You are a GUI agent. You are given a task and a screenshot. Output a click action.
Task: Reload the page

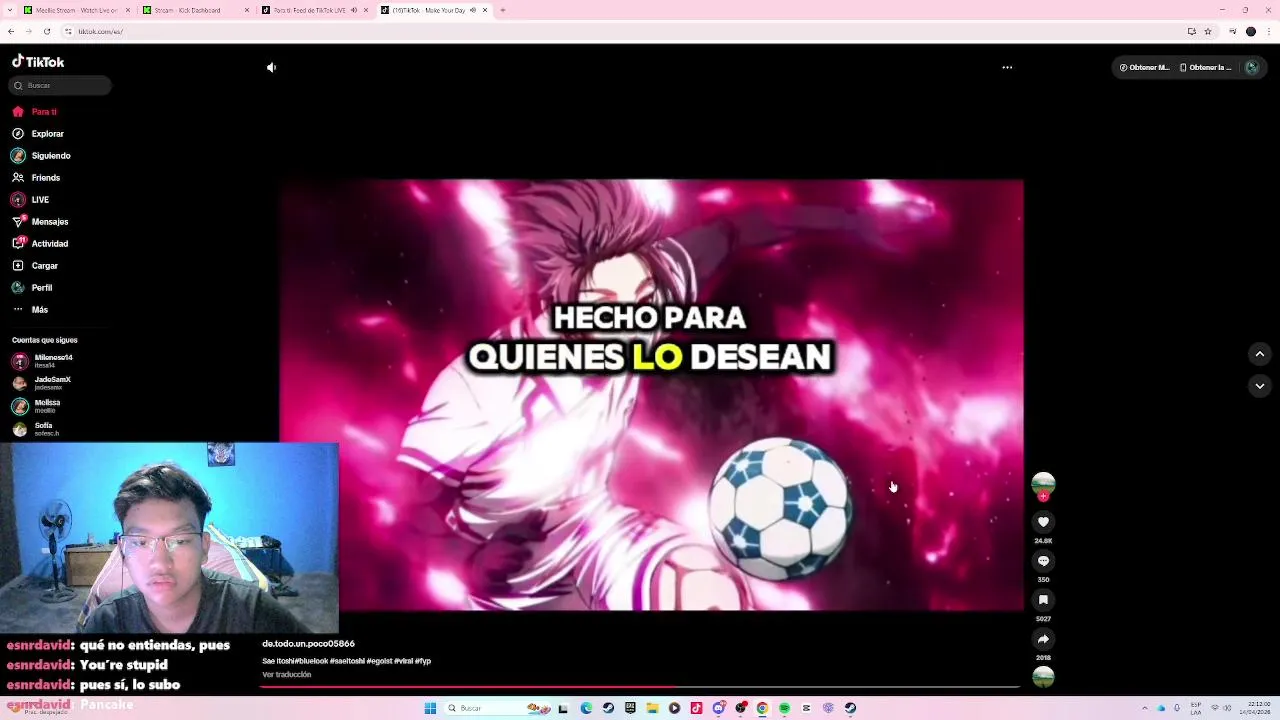(x=47, y=32)
